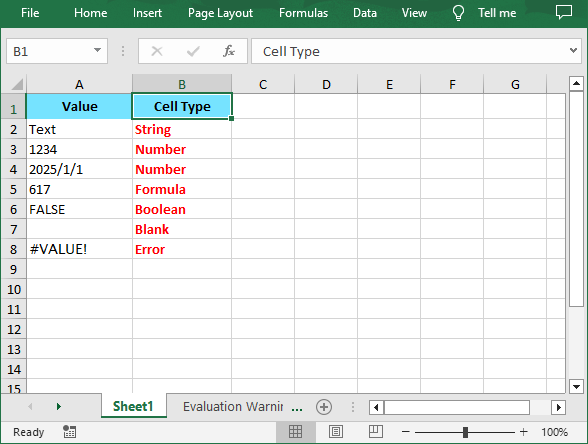This screenshot has width=588, height=444.
Task: Click the red Blank cell
Action: pyautogui.click(x=182, y=229)
